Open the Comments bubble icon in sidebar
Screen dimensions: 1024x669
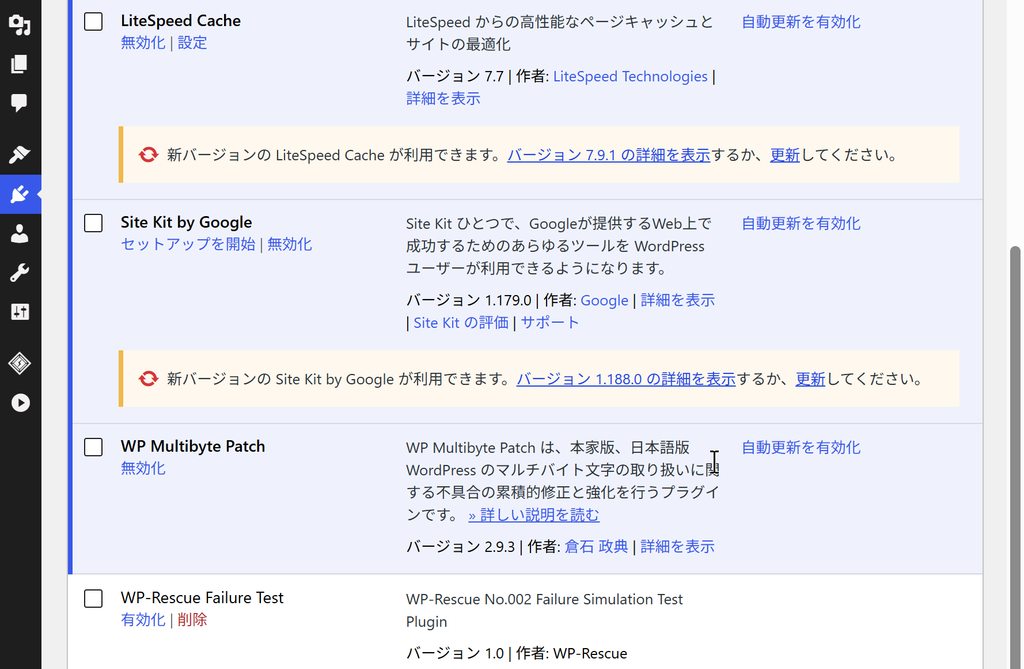click(x=20, y=103)
